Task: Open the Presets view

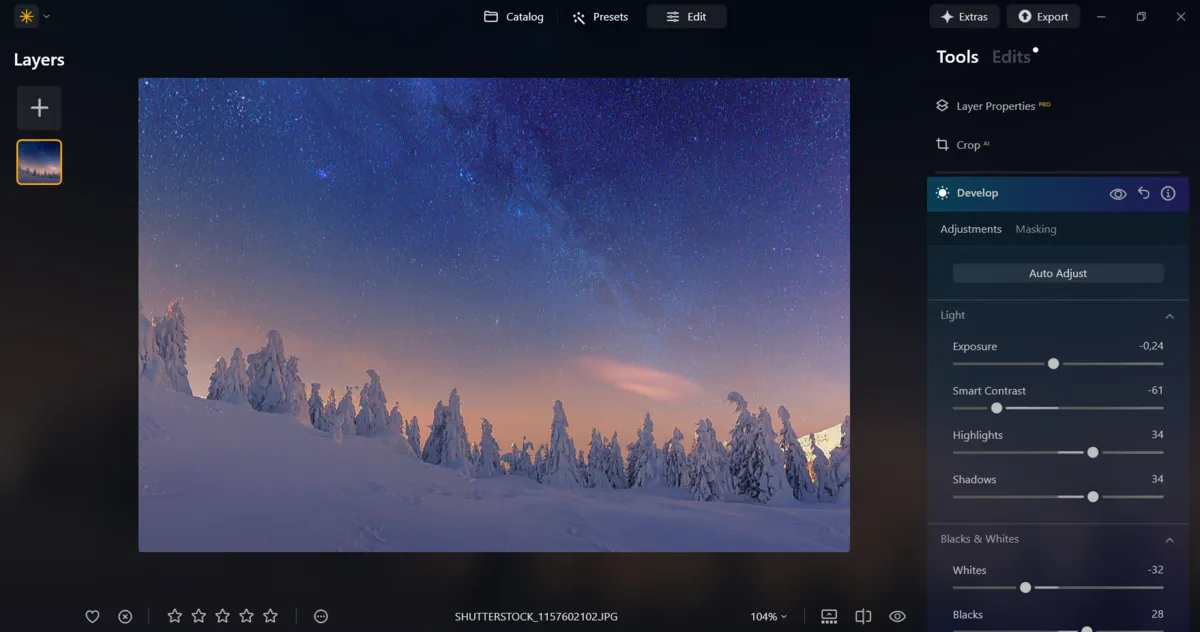Action: [599, 16]
